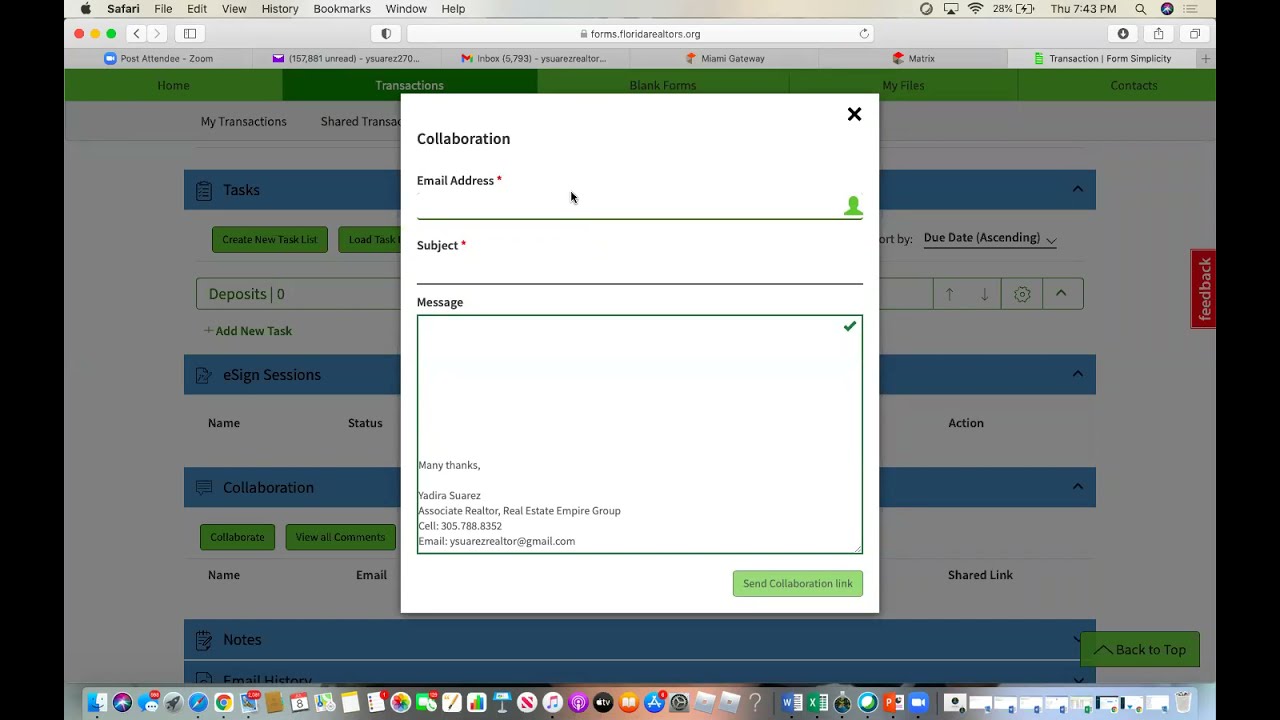Reload the page in address bar
Viewport: 1280px width, 720px height.
(x=864, y=34)
